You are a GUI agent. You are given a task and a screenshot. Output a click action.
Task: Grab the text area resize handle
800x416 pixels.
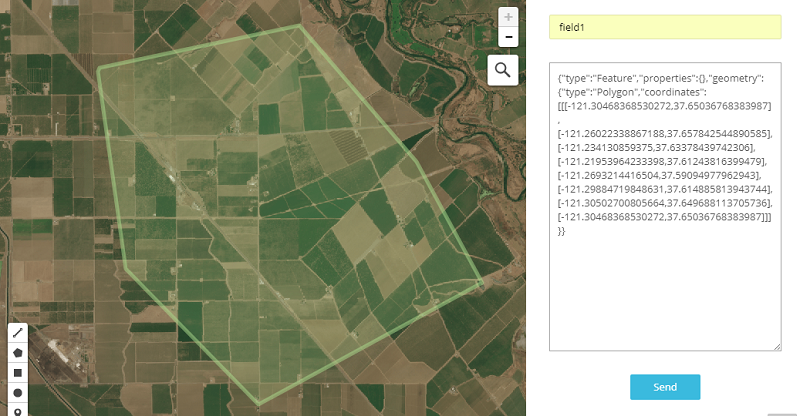tap(776, 347)
